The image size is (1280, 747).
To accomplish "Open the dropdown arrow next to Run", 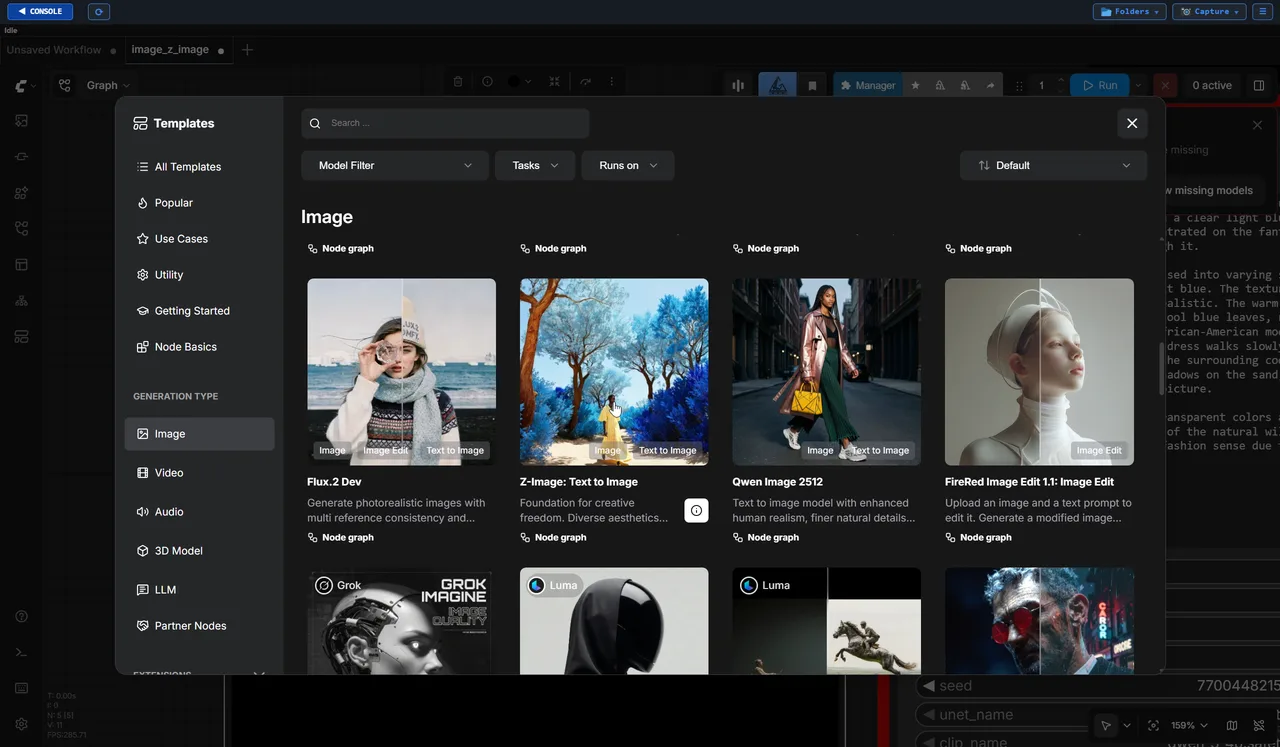I will 1138,86.
